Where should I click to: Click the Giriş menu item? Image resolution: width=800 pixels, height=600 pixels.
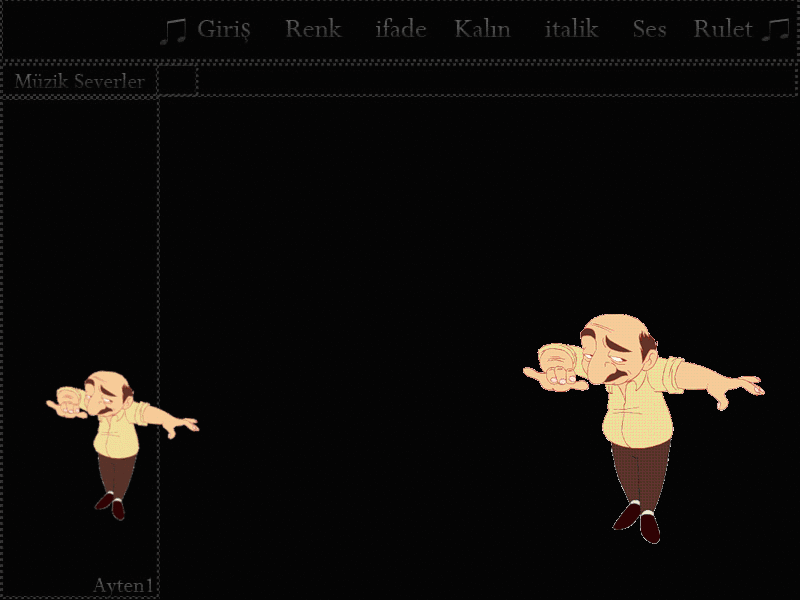click(x=224, y=30)
